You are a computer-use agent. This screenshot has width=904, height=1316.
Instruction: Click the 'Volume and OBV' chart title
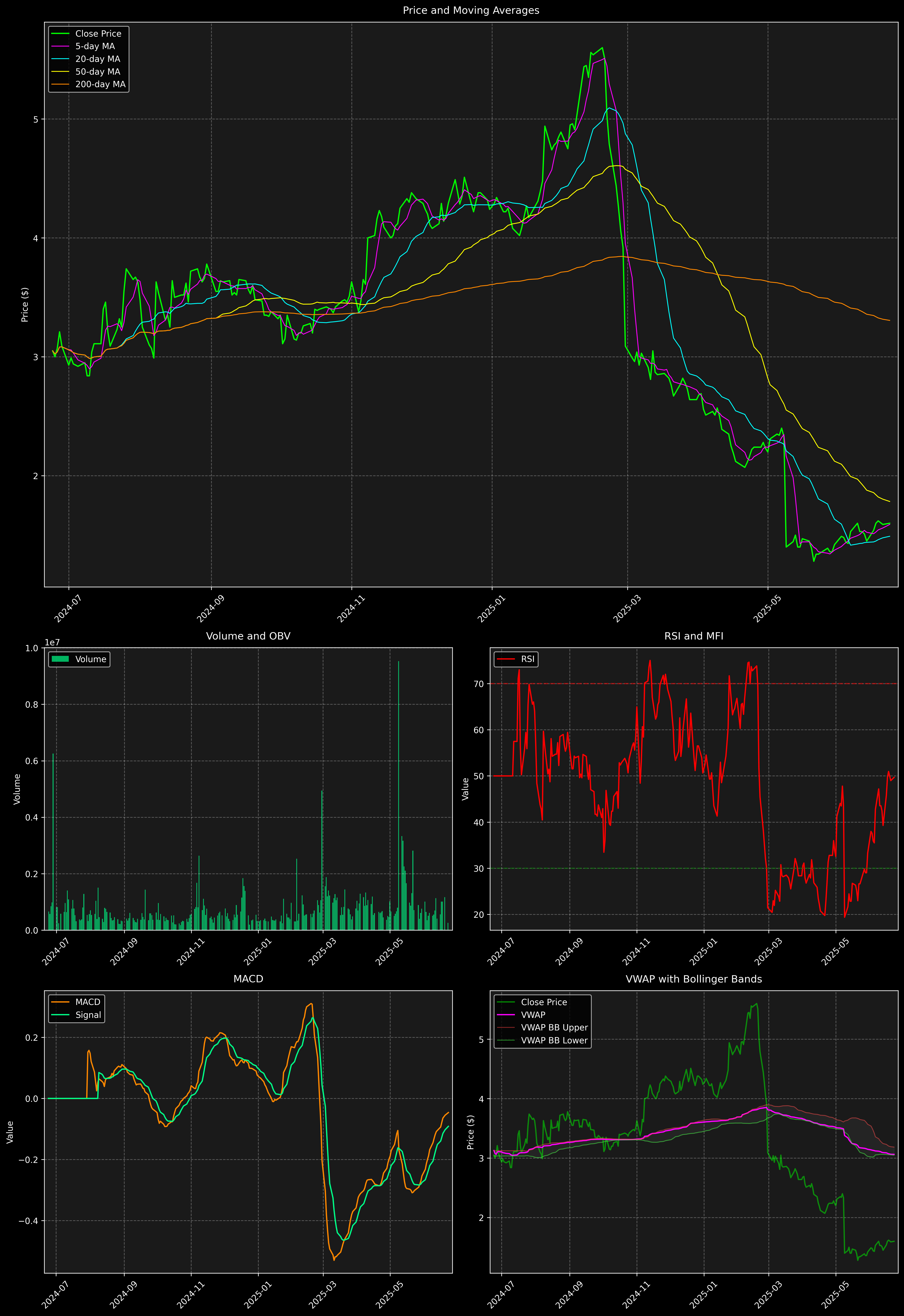[x=248, y=636]
